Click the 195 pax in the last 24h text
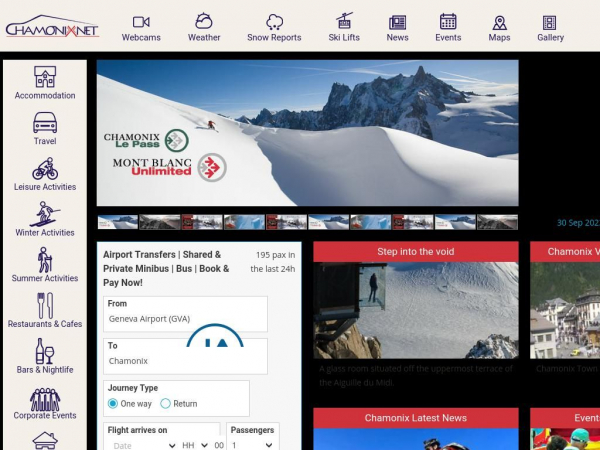Viewport: 600px width, 450px height. click(273, 262)
